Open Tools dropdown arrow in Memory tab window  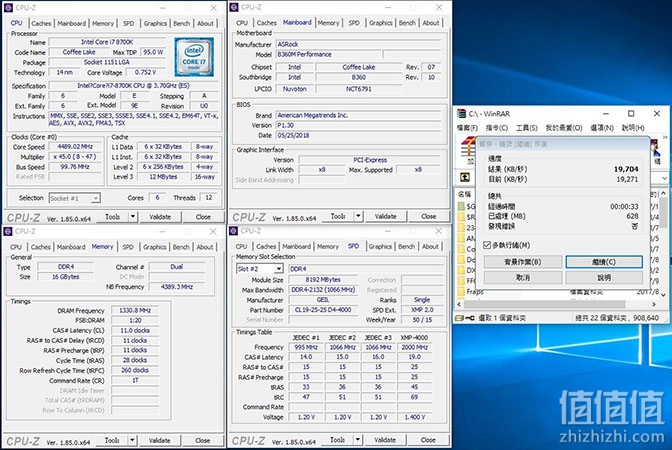pyautogui.click(x=132, y=440)
